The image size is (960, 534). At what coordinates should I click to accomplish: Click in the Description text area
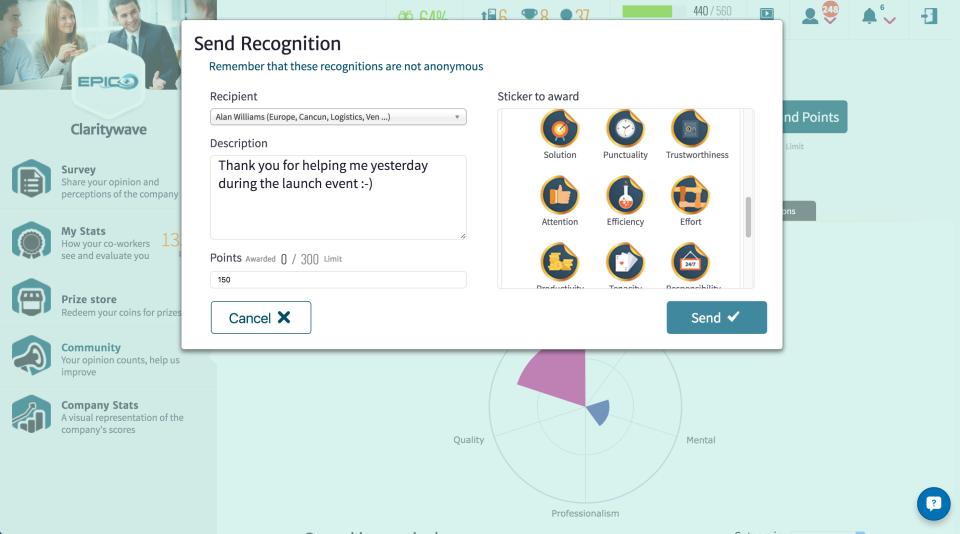pyautogui.click(x=338, y=197)
